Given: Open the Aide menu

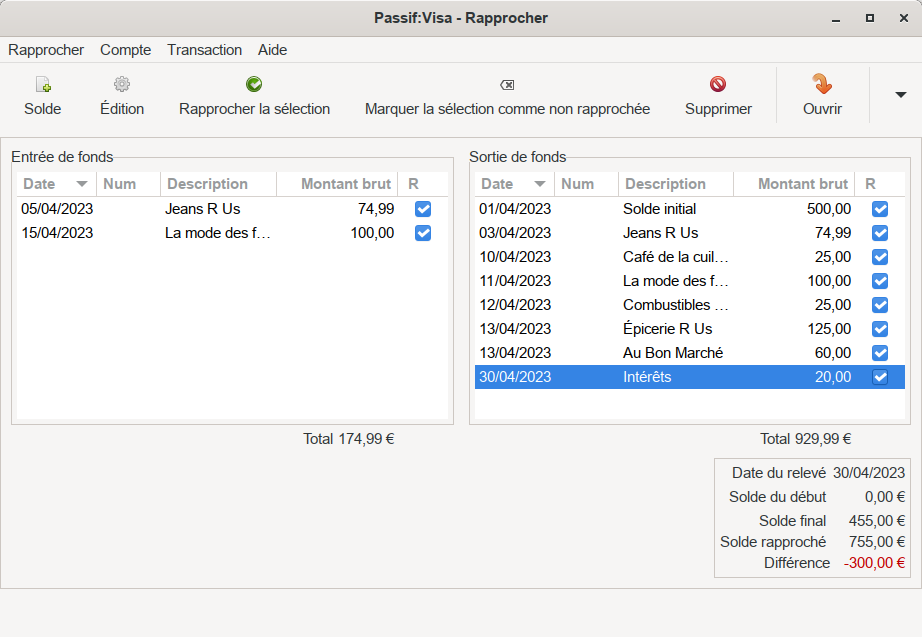Looking at the screenshot, I should 272,50.
